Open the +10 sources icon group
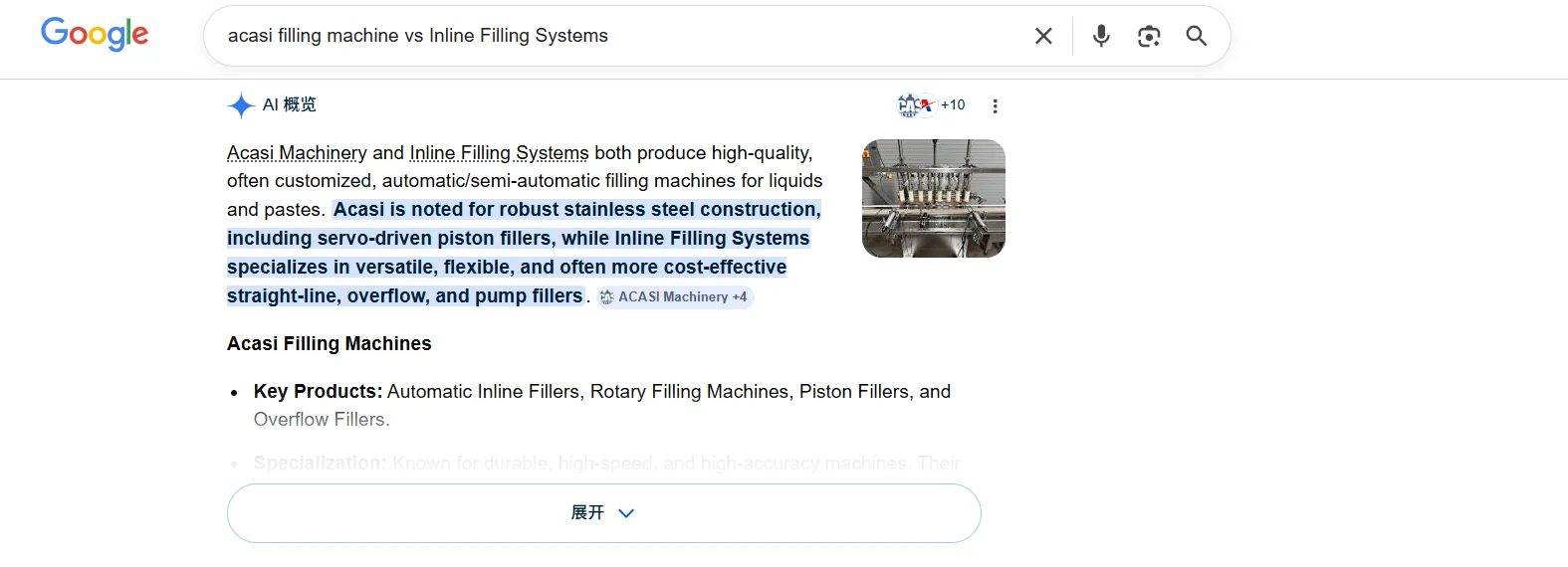This screenshot has height=567, width=1568. click(x=932, y=104)
